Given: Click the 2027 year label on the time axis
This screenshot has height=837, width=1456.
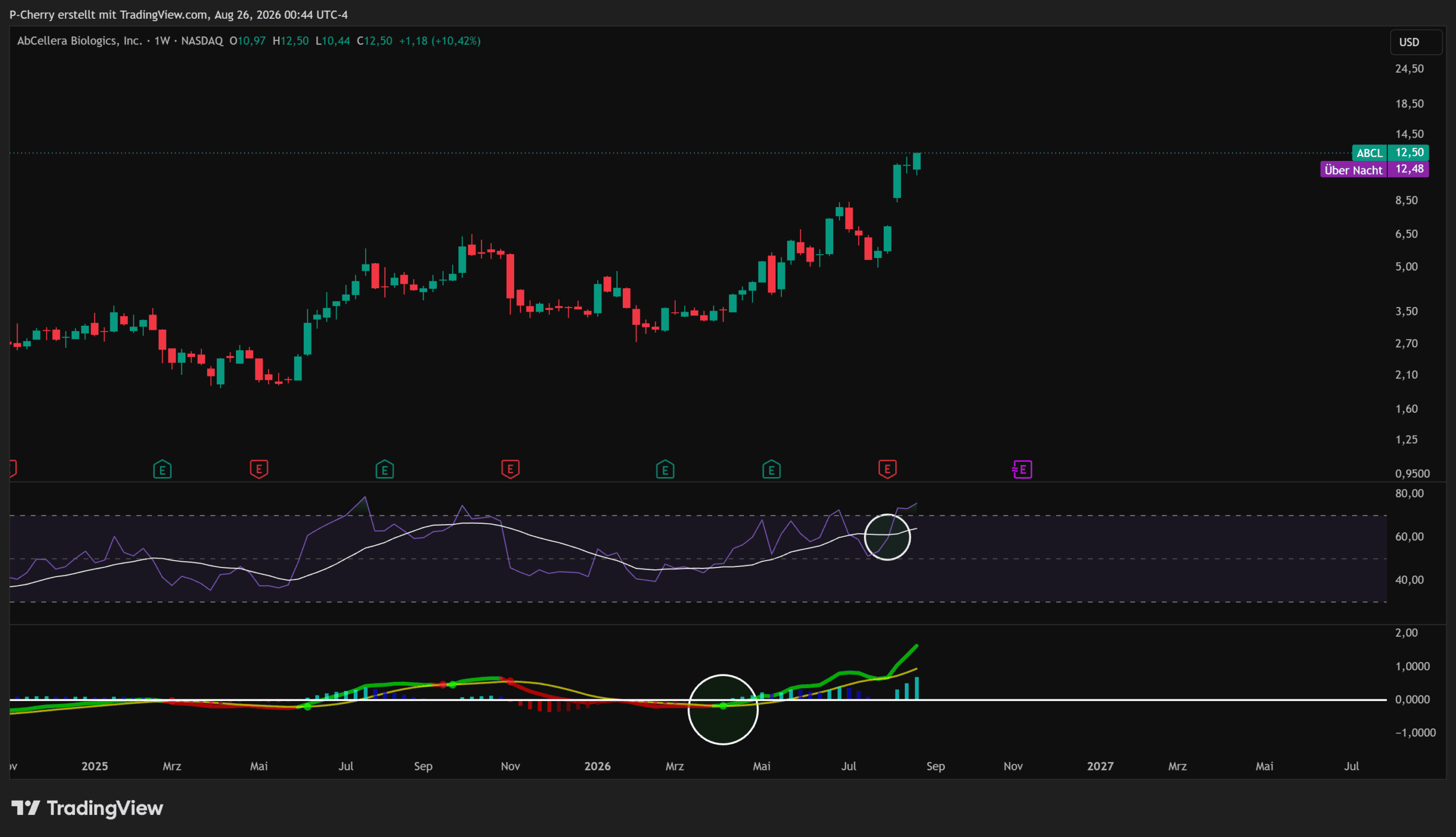Looking at the screenshot, I should pyautogui.click(x=1100, y=766).
